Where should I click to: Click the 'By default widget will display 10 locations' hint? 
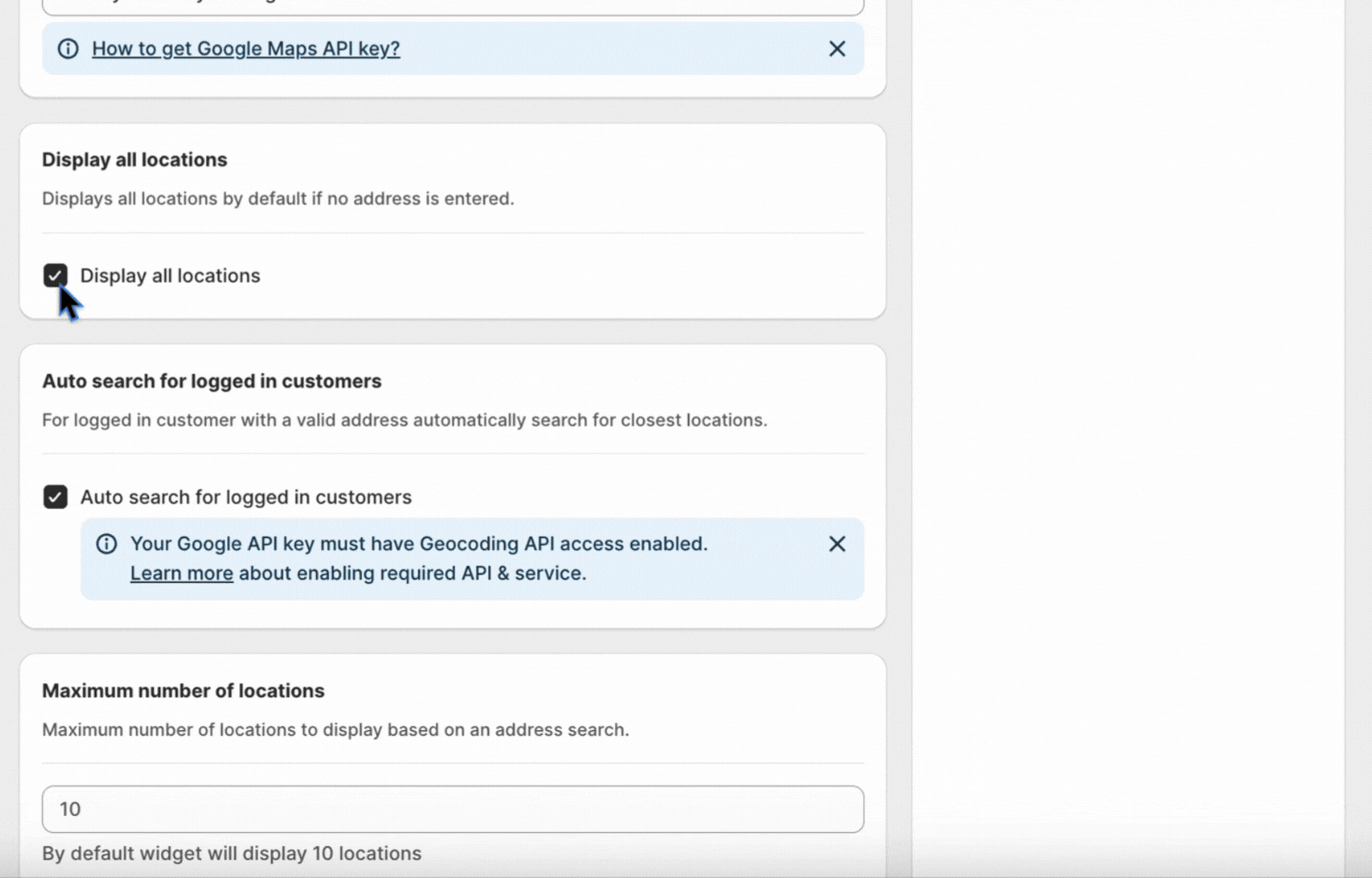(232, 854)
